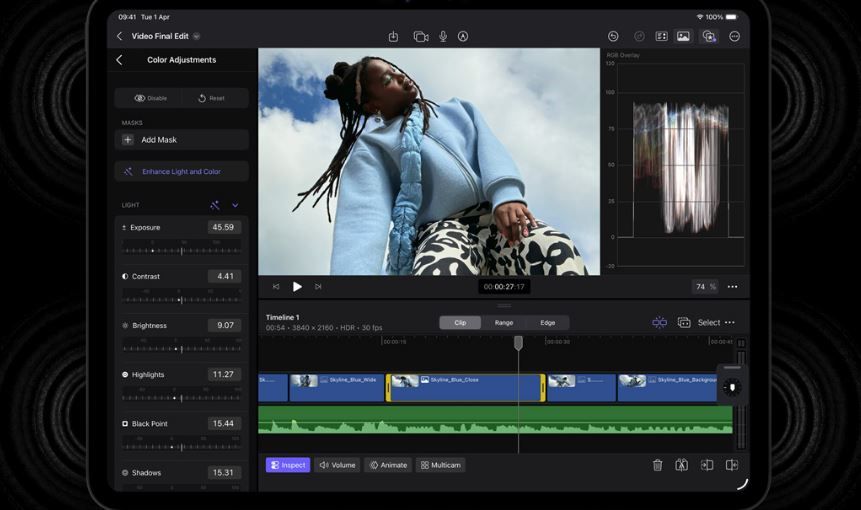Click the voiceover microphone icon
Viewport: 861px width, 510px height.
click(442, 36)
